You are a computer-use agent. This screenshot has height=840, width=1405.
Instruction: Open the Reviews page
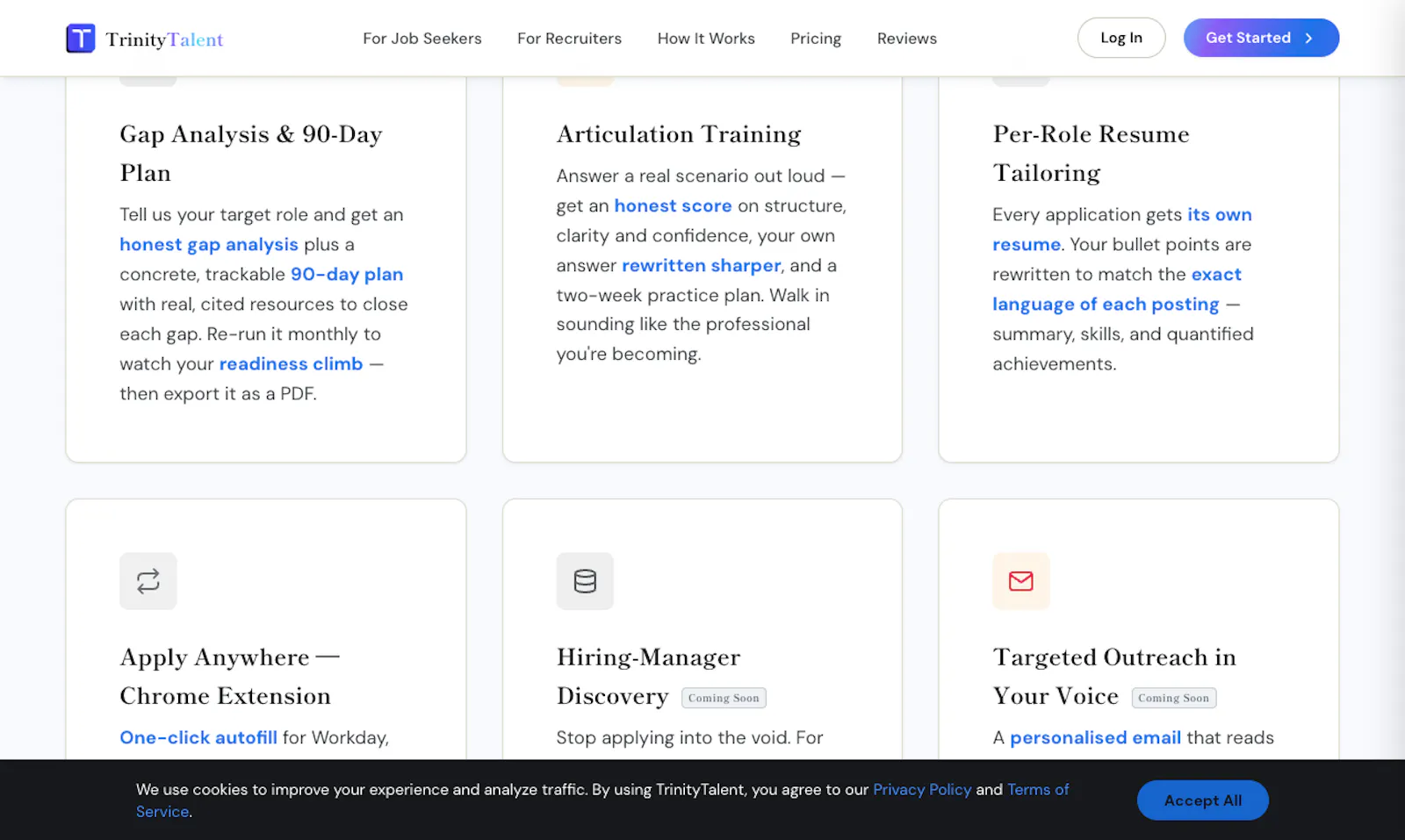pos(907,39)
